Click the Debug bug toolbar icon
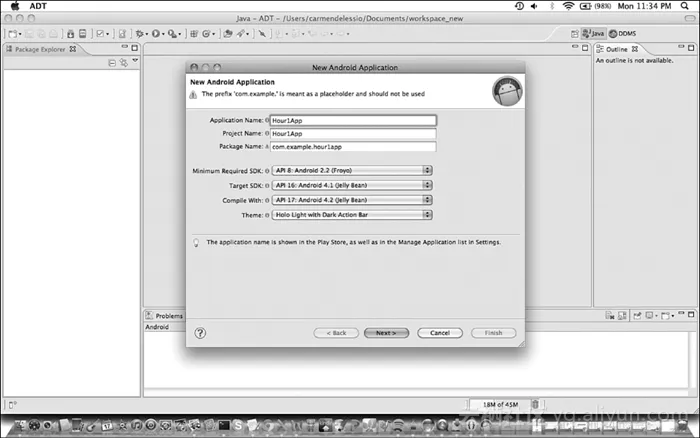The width and height of the screenshot is (700, 438). 140,34
